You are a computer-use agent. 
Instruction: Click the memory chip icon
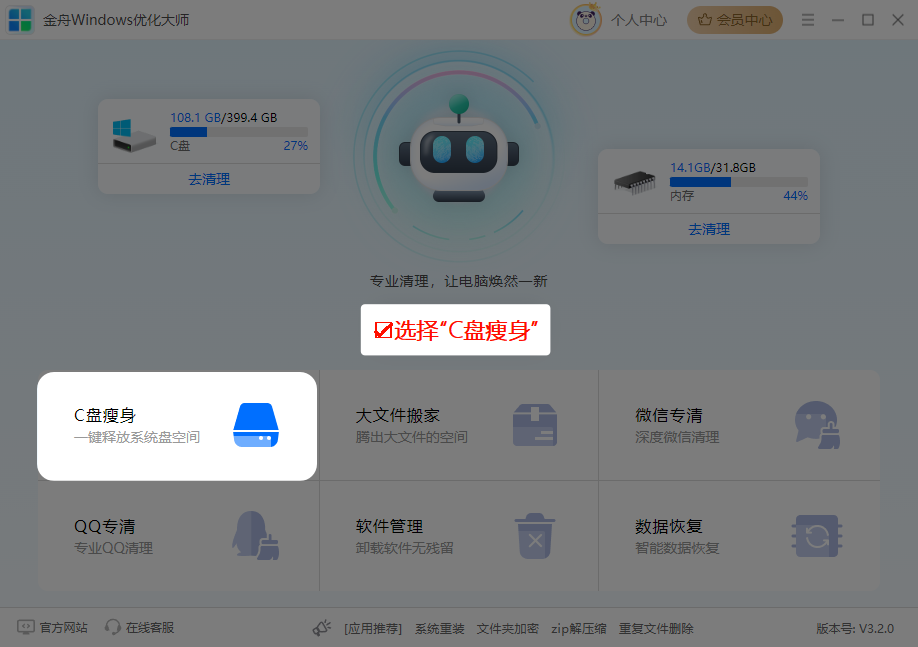[x=635, y=182]
